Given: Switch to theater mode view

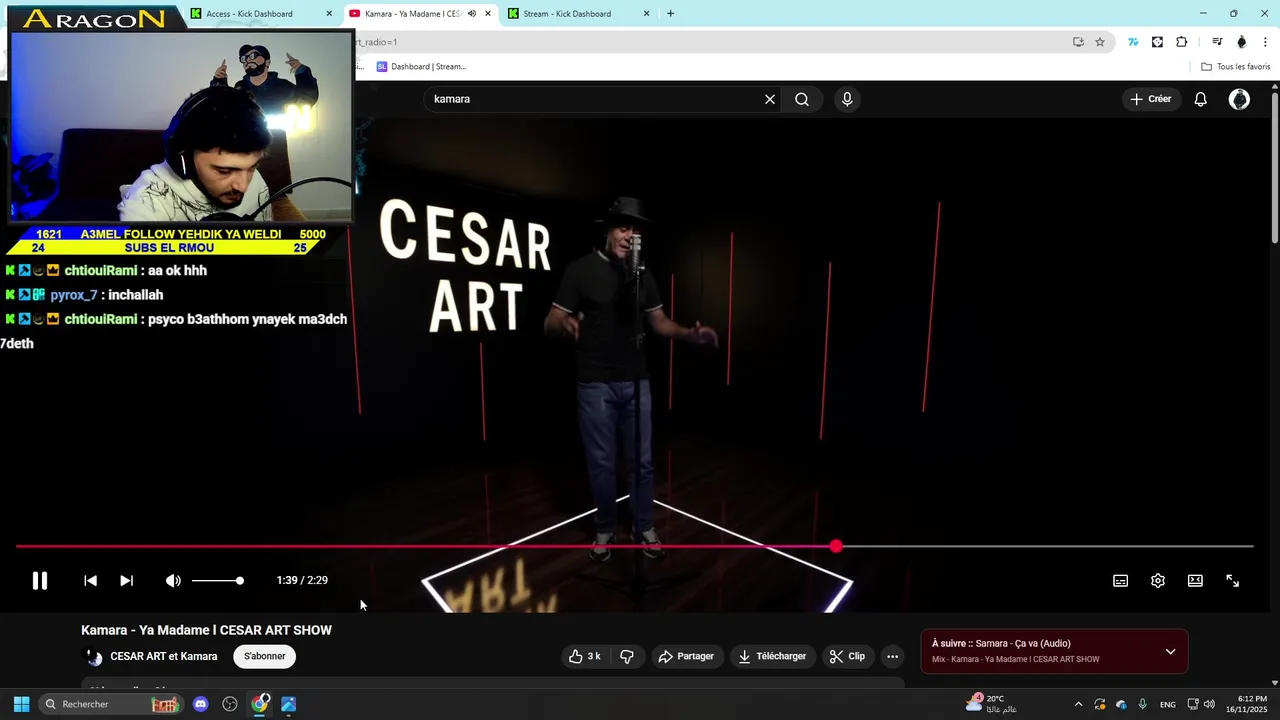Looking at the screenshot, I should pos(1195,581).
